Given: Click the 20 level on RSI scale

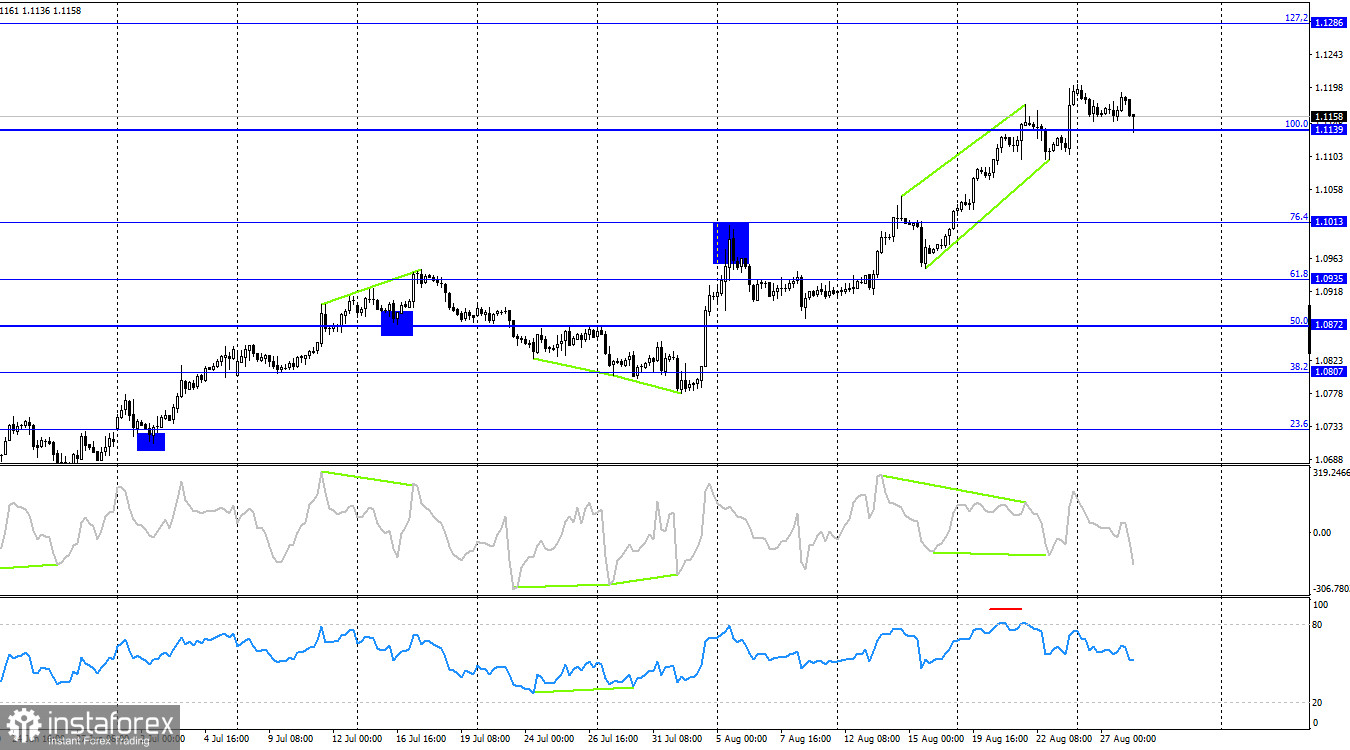Looking at the screenshot, I should (1320, 703).
